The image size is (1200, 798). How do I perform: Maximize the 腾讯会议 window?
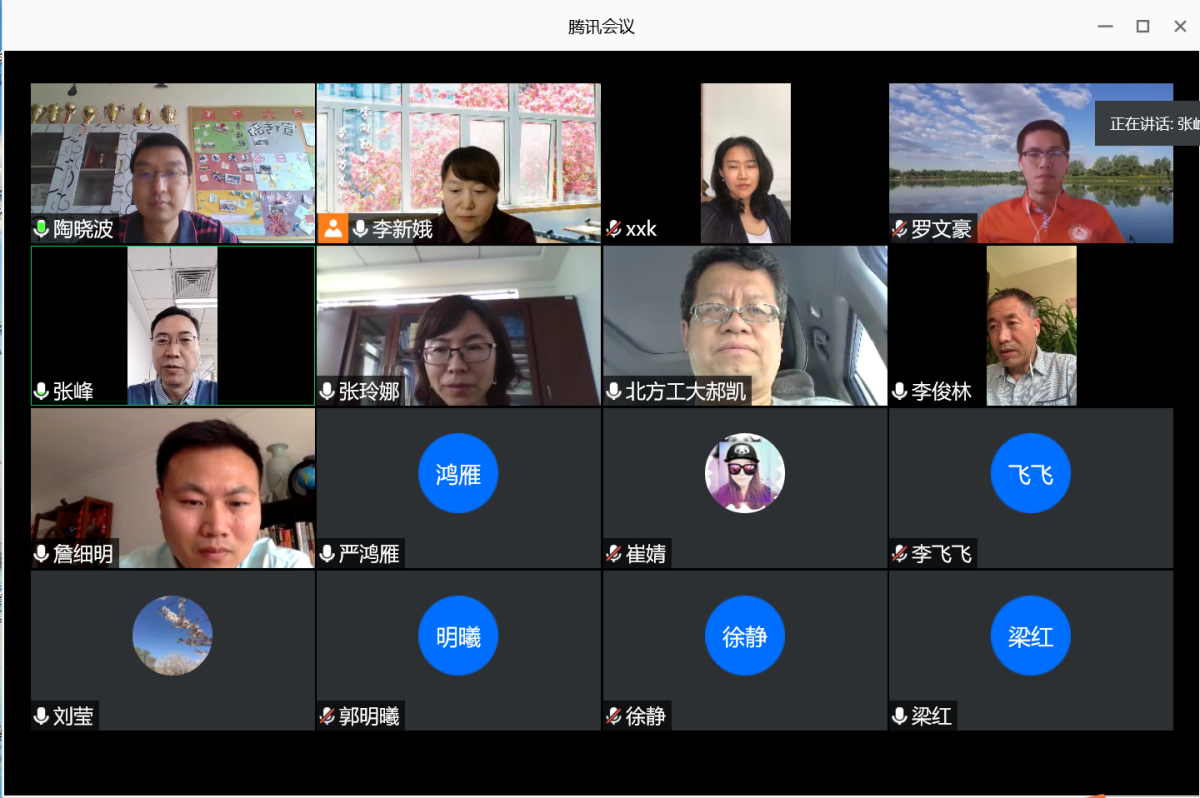(x=1142, y=27)
